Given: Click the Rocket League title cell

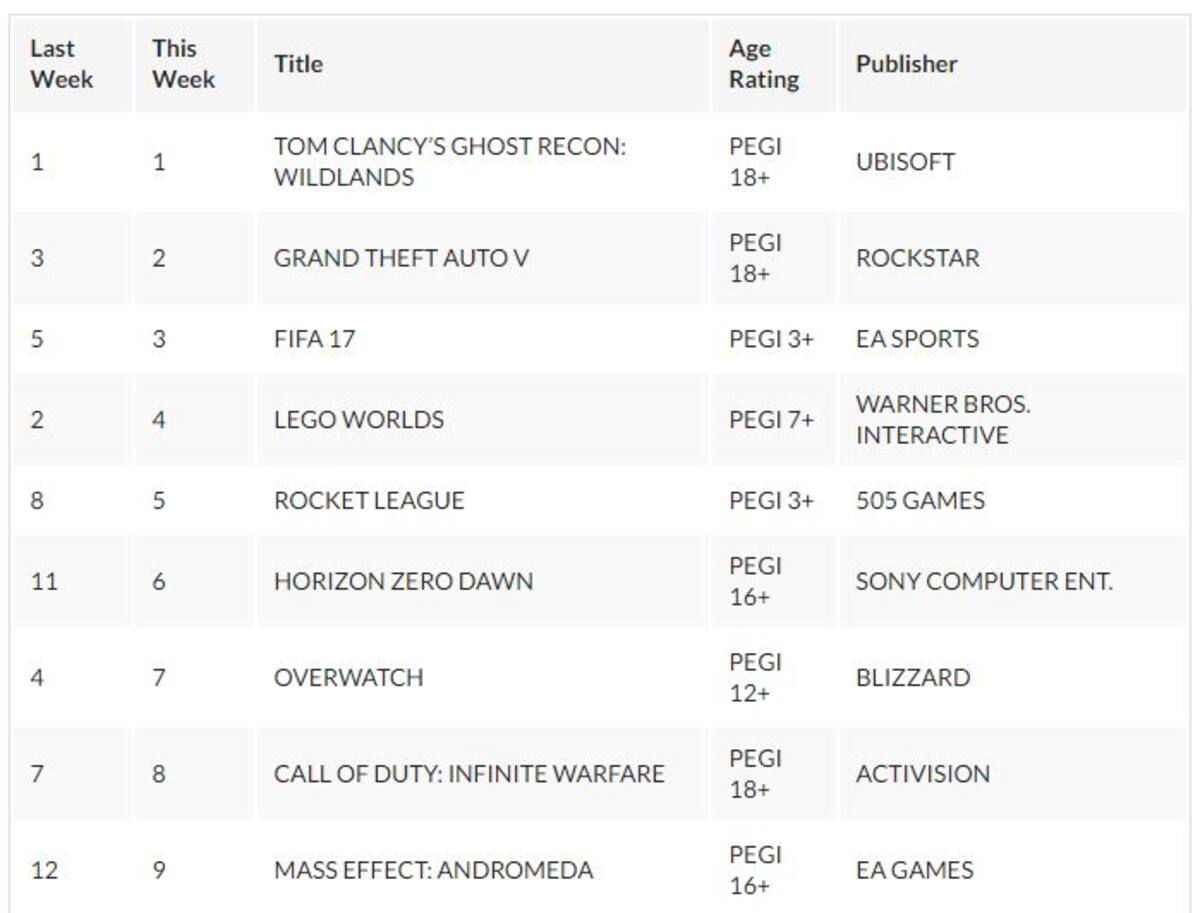Looking at the screenshot, I should click(483, 500).
